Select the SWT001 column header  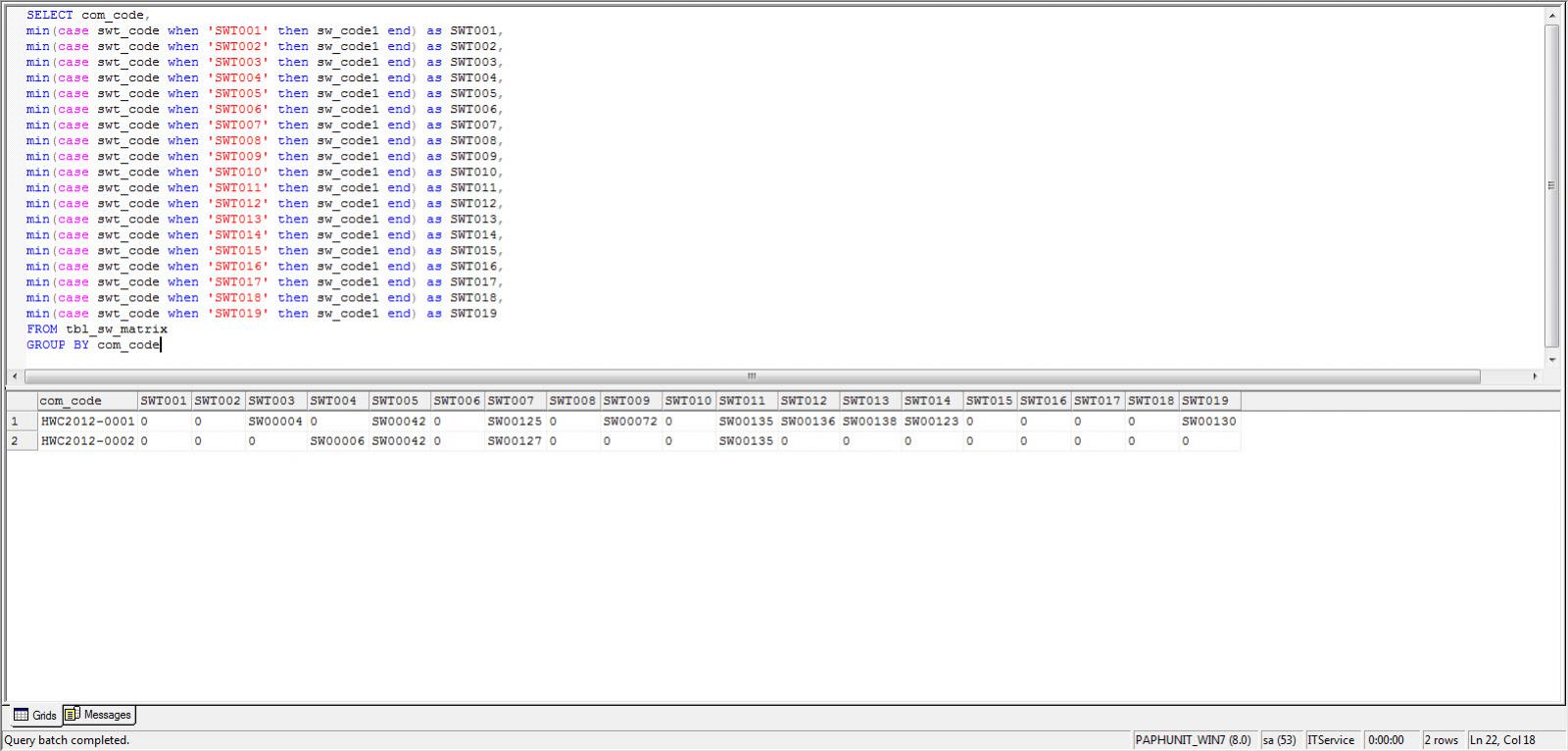coord(164,401)
